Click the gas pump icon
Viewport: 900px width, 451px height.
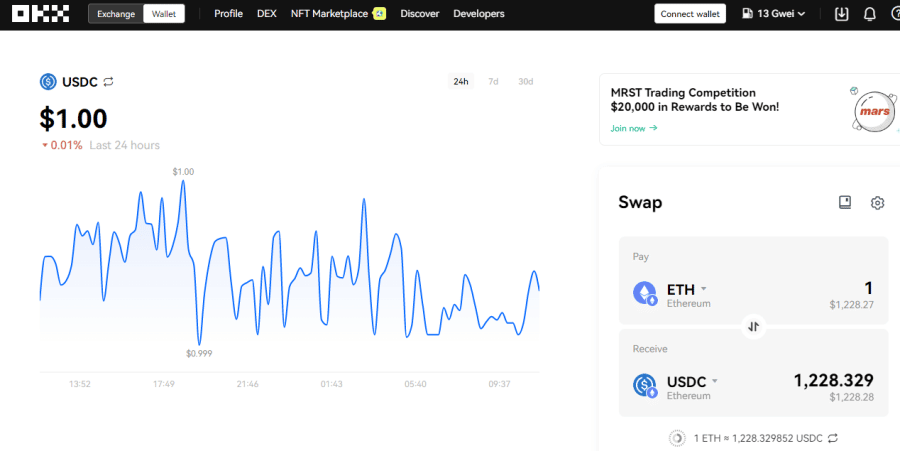[x=747, y=13]
